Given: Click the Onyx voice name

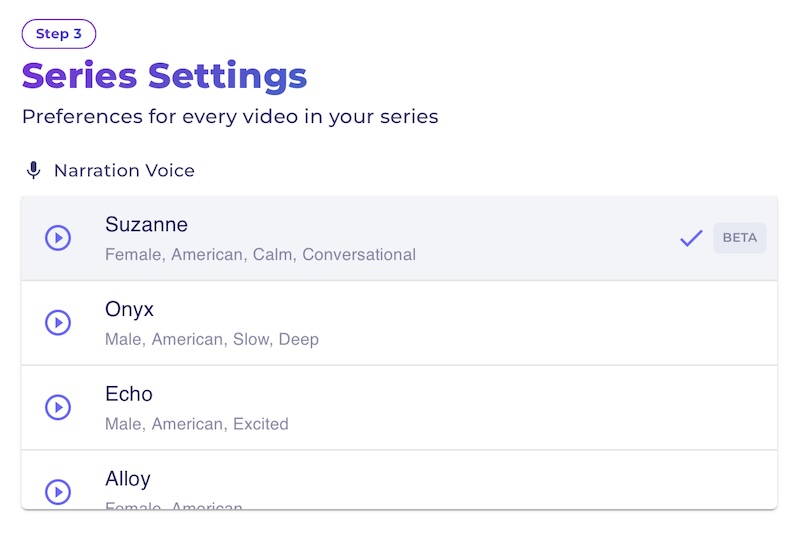Looking at the screenshot, I should 129,310.
